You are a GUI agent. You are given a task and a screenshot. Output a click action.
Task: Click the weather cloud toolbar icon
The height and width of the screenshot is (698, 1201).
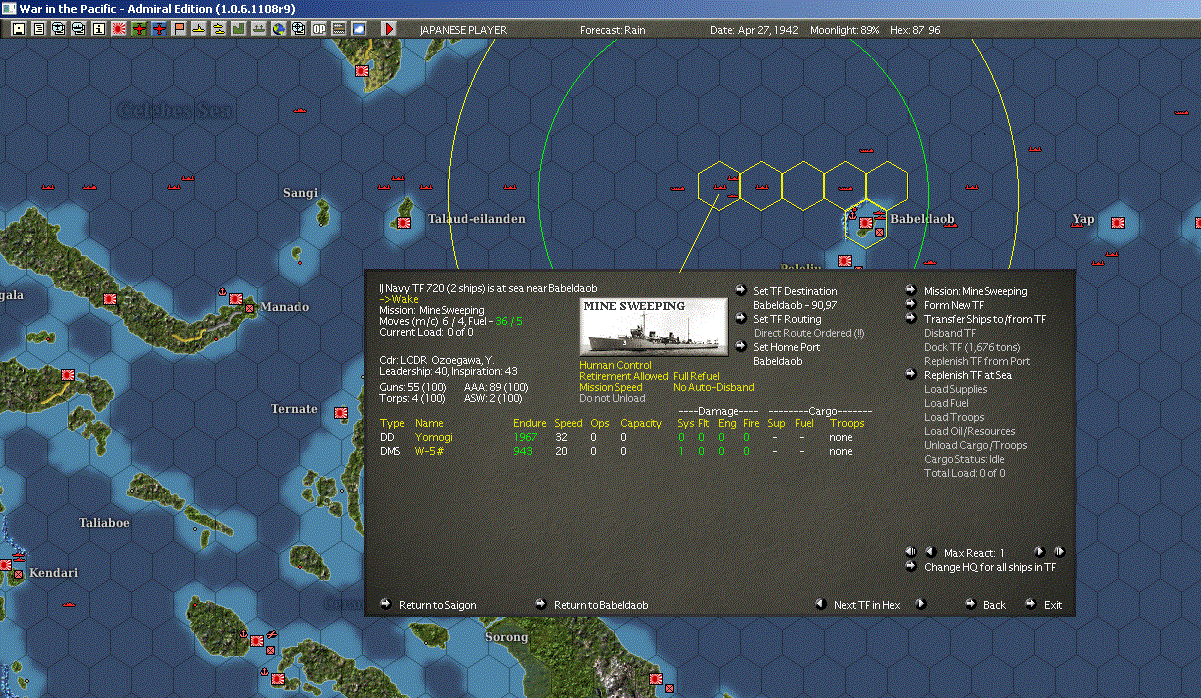(358, 29)
